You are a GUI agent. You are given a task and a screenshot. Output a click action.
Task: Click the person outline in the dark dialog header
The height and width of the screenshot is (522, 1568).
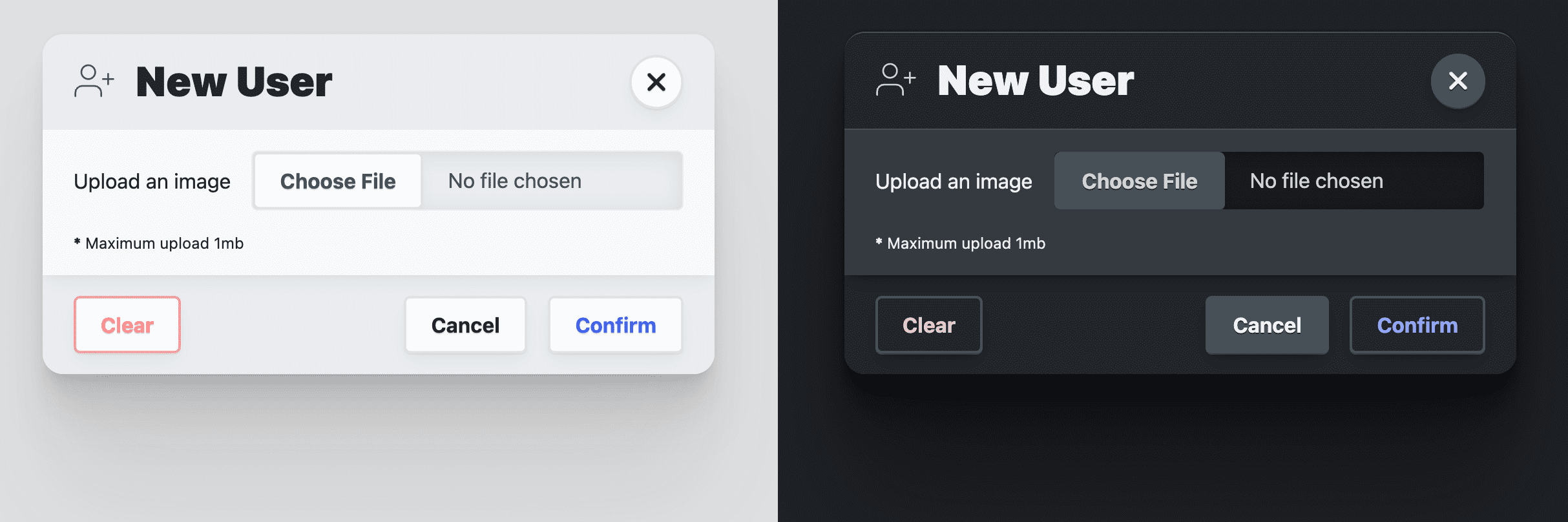pos(892,81)
